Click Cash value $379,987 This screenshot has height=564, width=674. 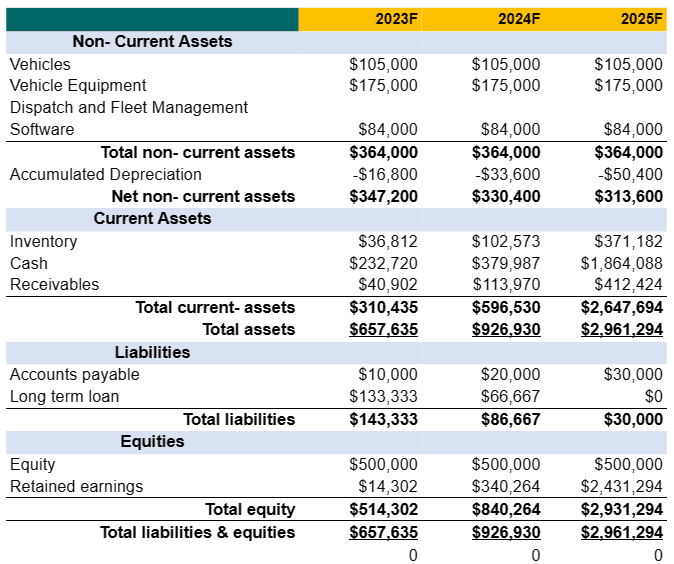pyautogui.click(x=506, y=264)
